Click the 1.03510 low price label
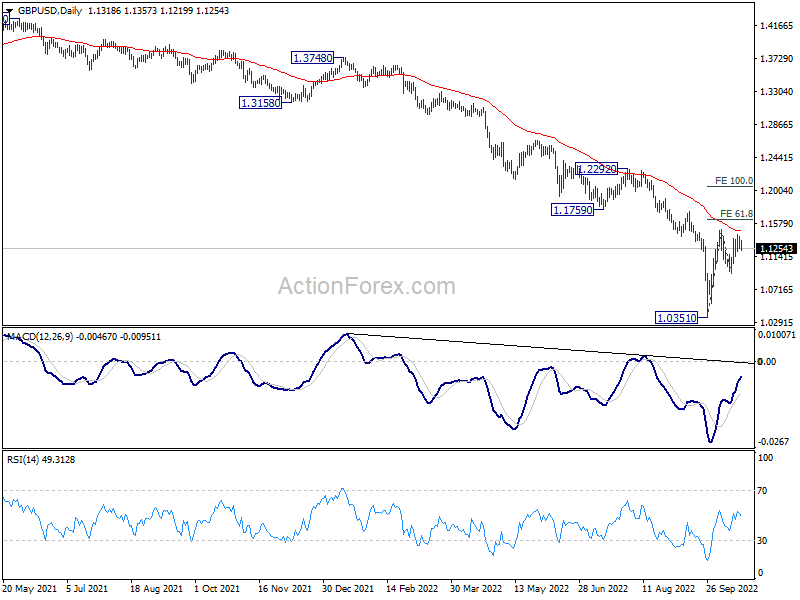The image size is (800, 600). click(677, 318)
